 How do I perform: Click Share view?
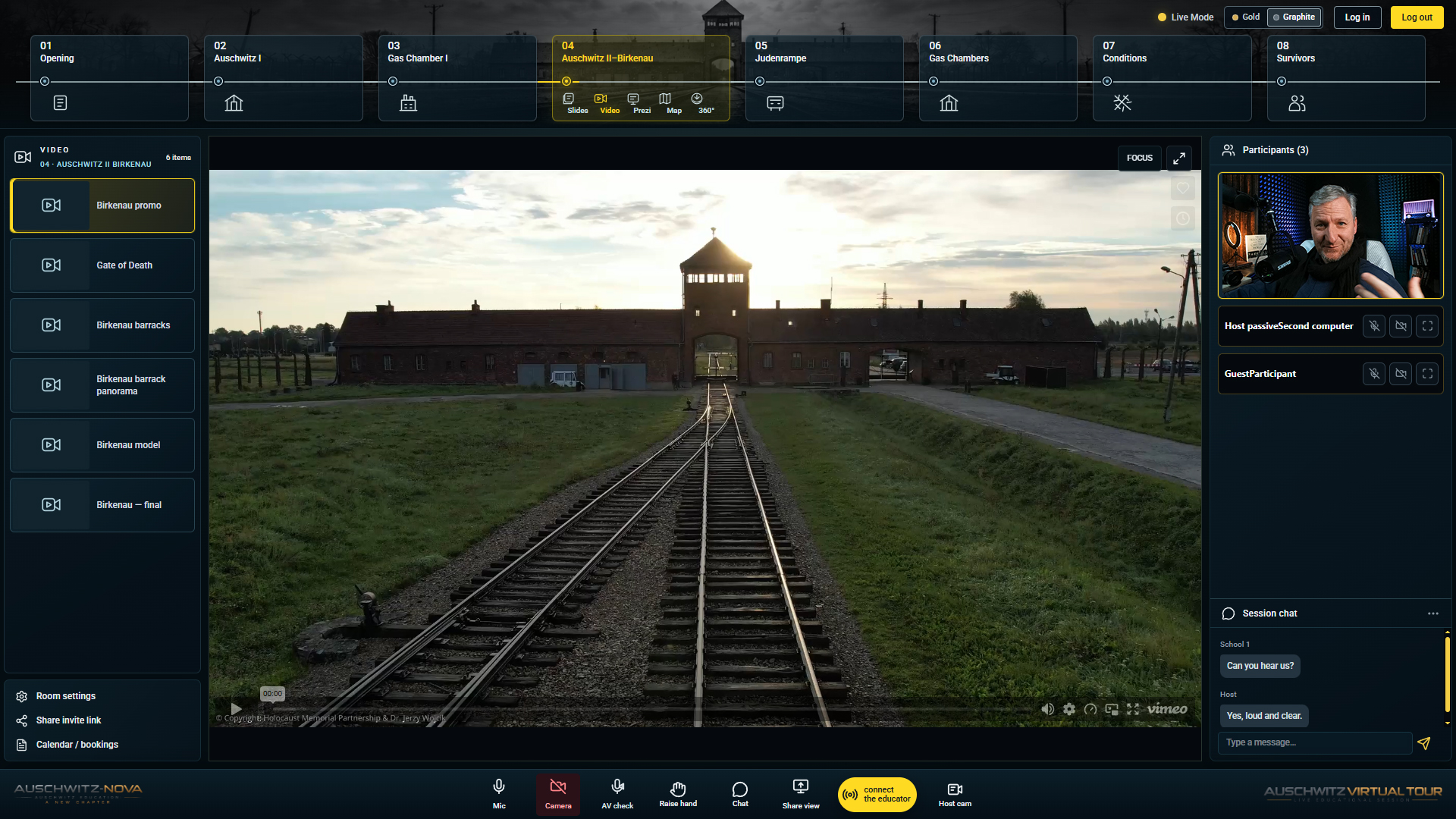(801, 794)
